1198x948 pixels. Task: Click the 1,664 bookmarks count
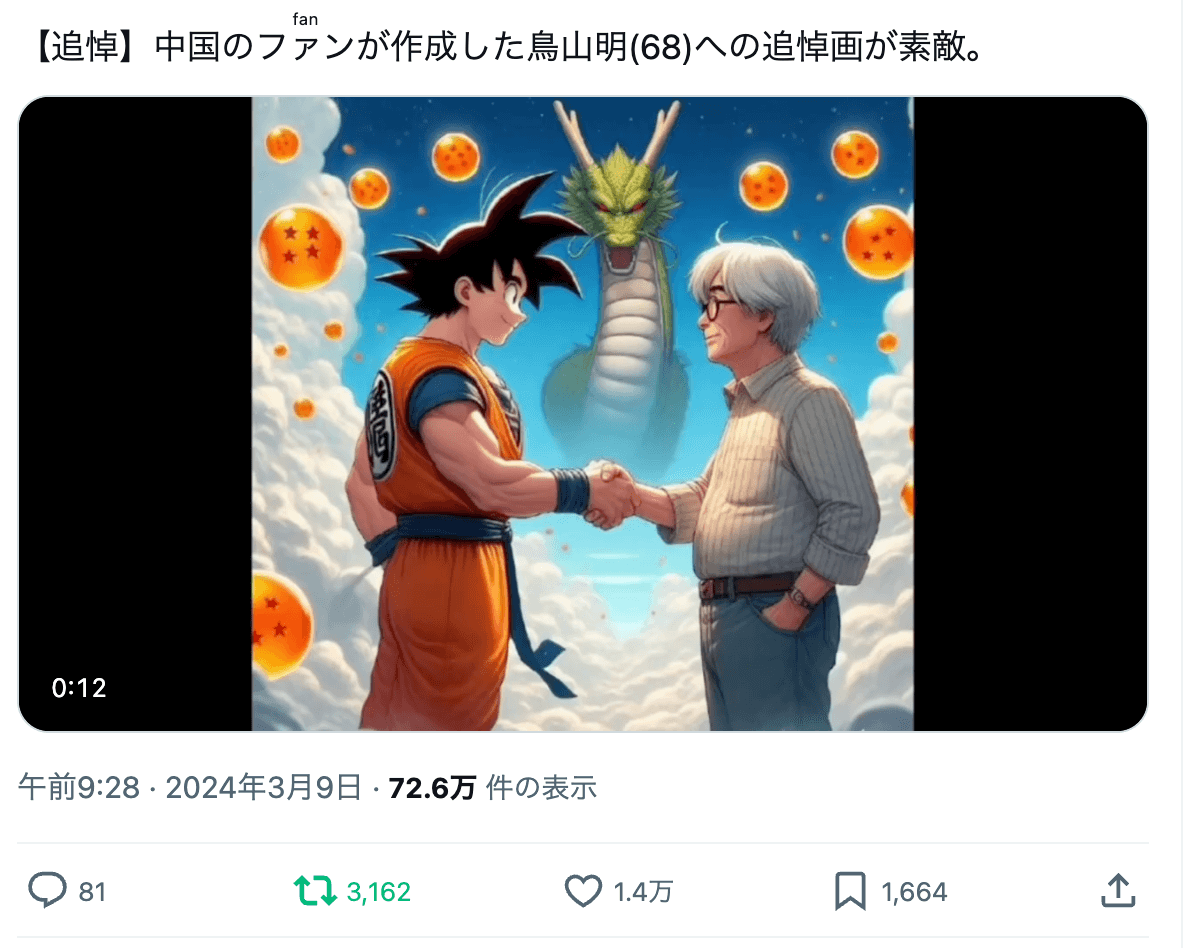point(914,891)
